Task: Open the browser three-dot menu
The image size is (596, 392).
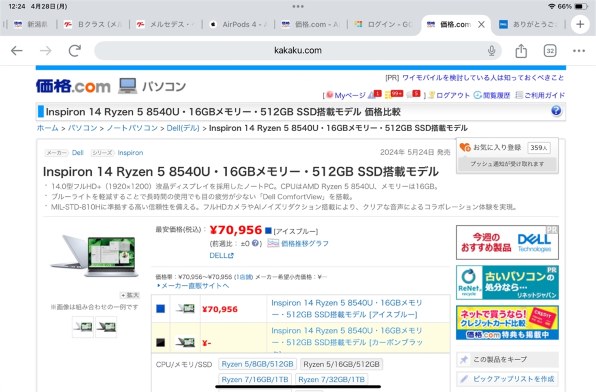Action: (579, 51)
